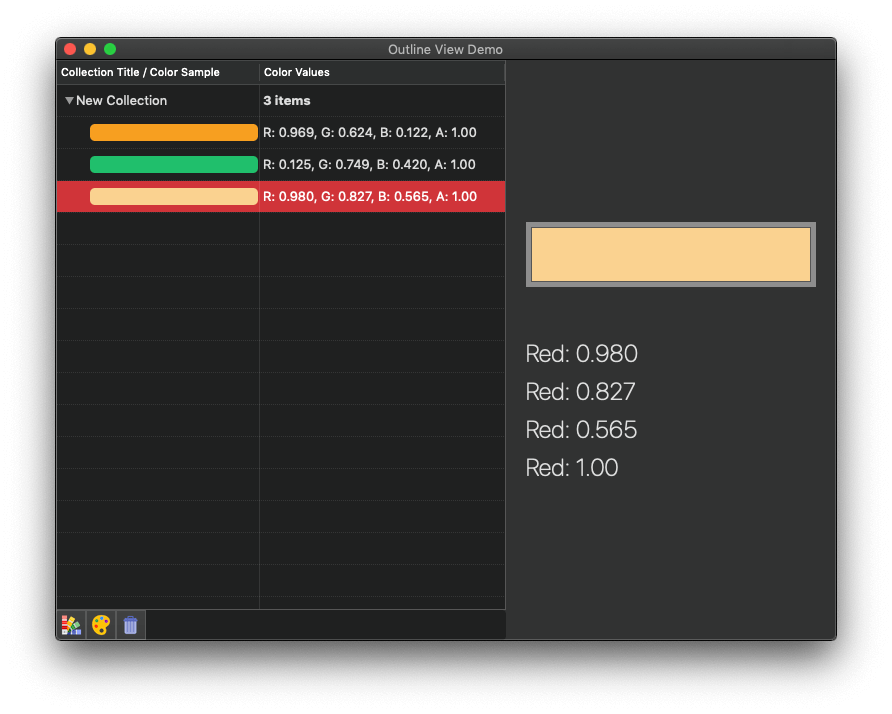Screen dimensions: 892x714
Task: Click the Red: 0.827 label
Action: pyautogui.click(x=580, y=392)
